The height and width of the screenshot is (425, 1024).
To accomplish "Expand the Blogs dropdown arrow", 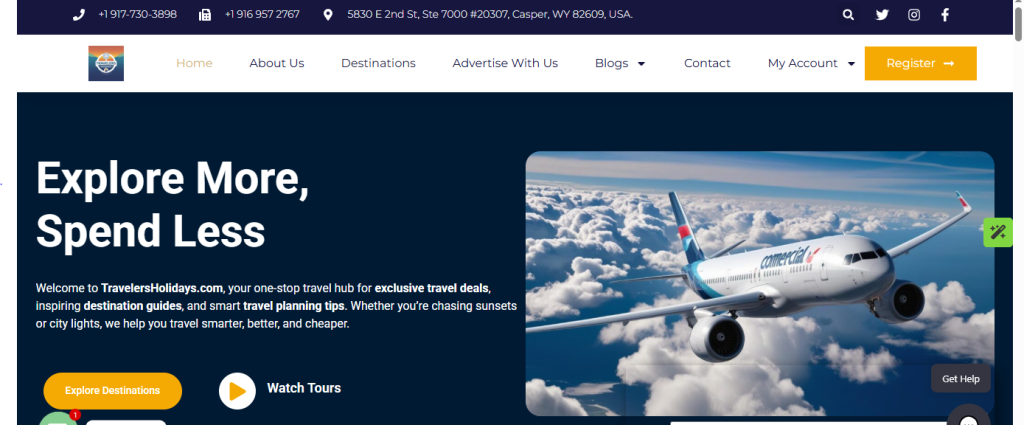I will (x=641, y=63).
